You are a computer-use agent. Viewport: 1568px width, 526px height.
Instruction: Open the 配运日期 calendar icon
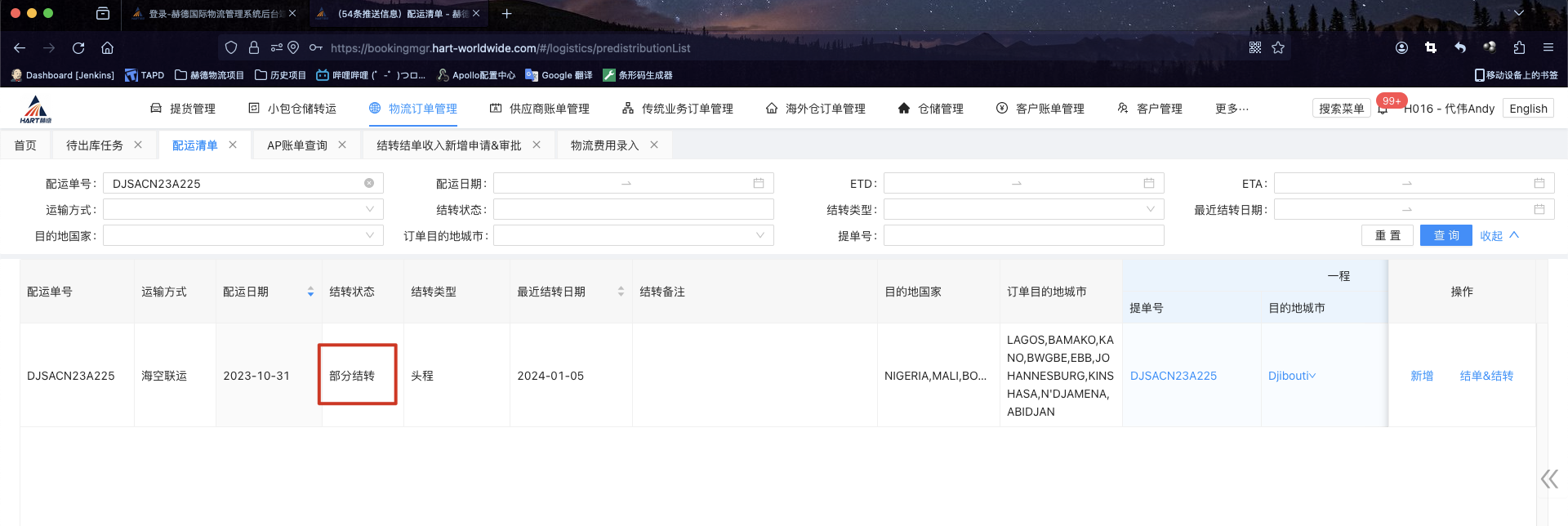pos(758,184)
